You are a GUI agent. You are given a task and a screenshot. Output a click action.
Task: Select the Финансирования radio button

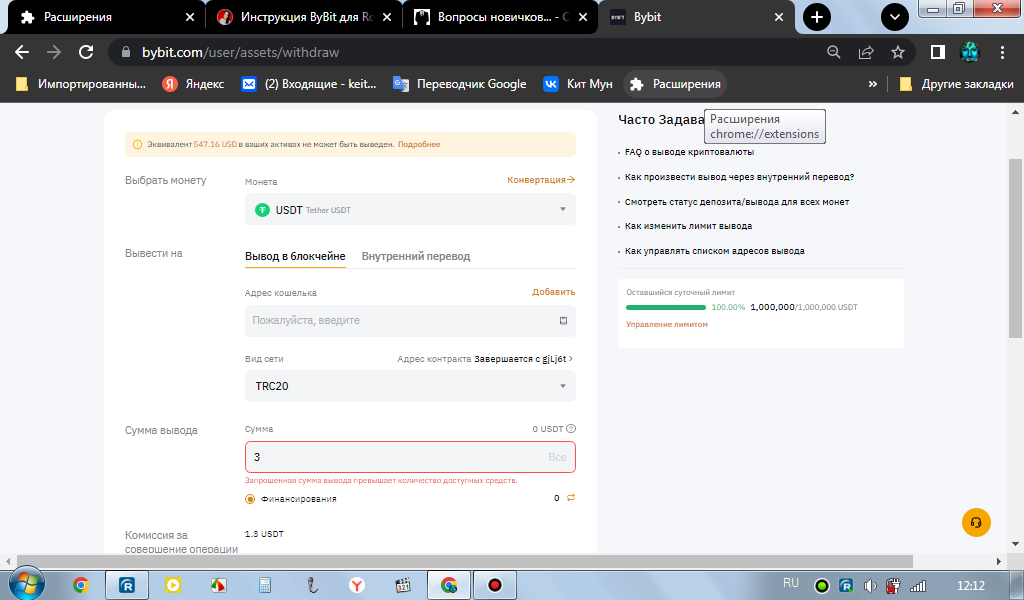(x=250, y=499)
